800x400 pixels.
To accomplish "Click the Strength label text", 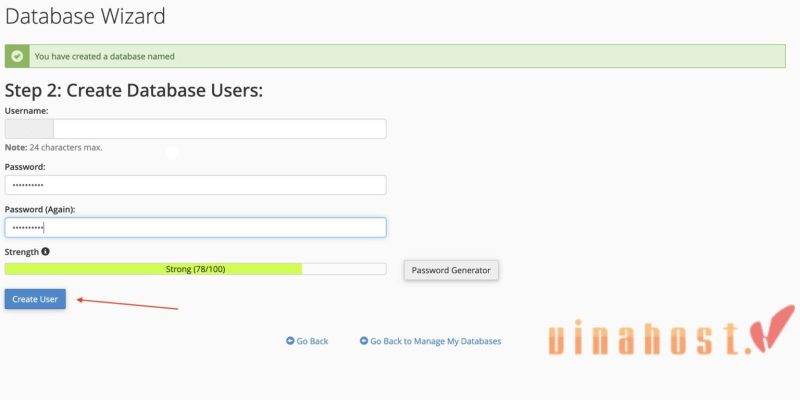I will 21,252.
